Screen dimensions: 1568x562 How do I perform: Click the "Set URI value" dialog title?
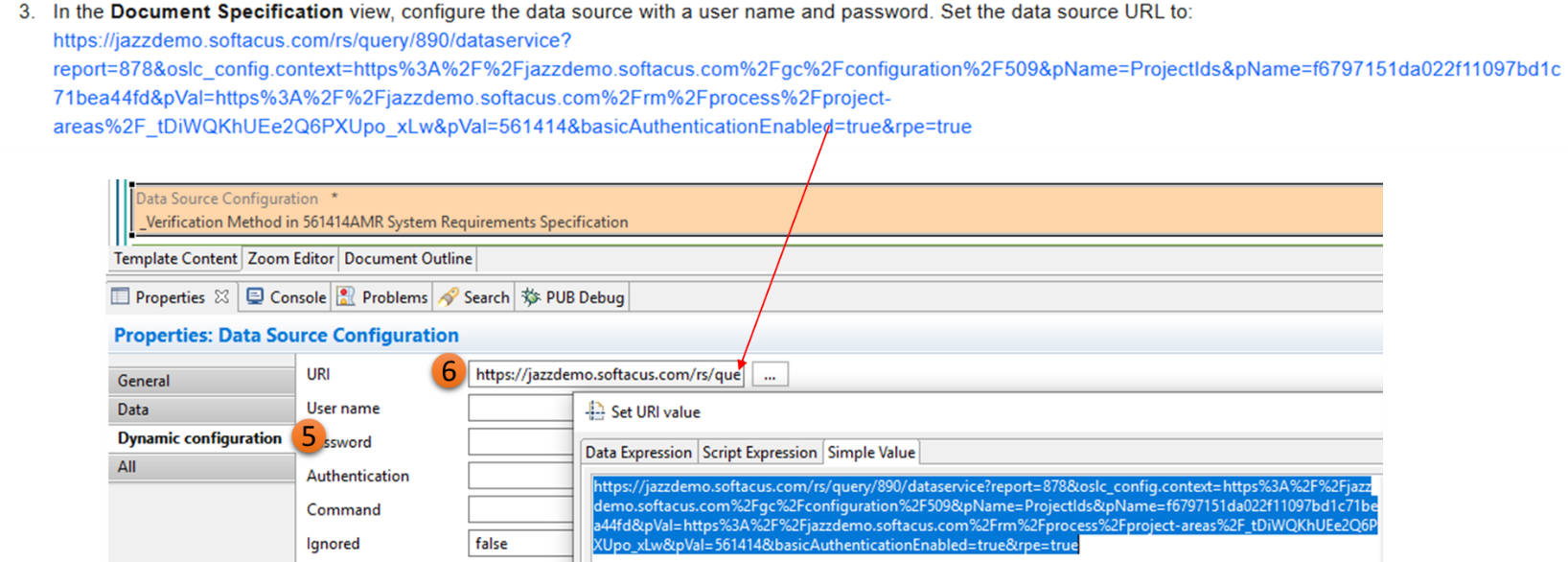point(656,412)
